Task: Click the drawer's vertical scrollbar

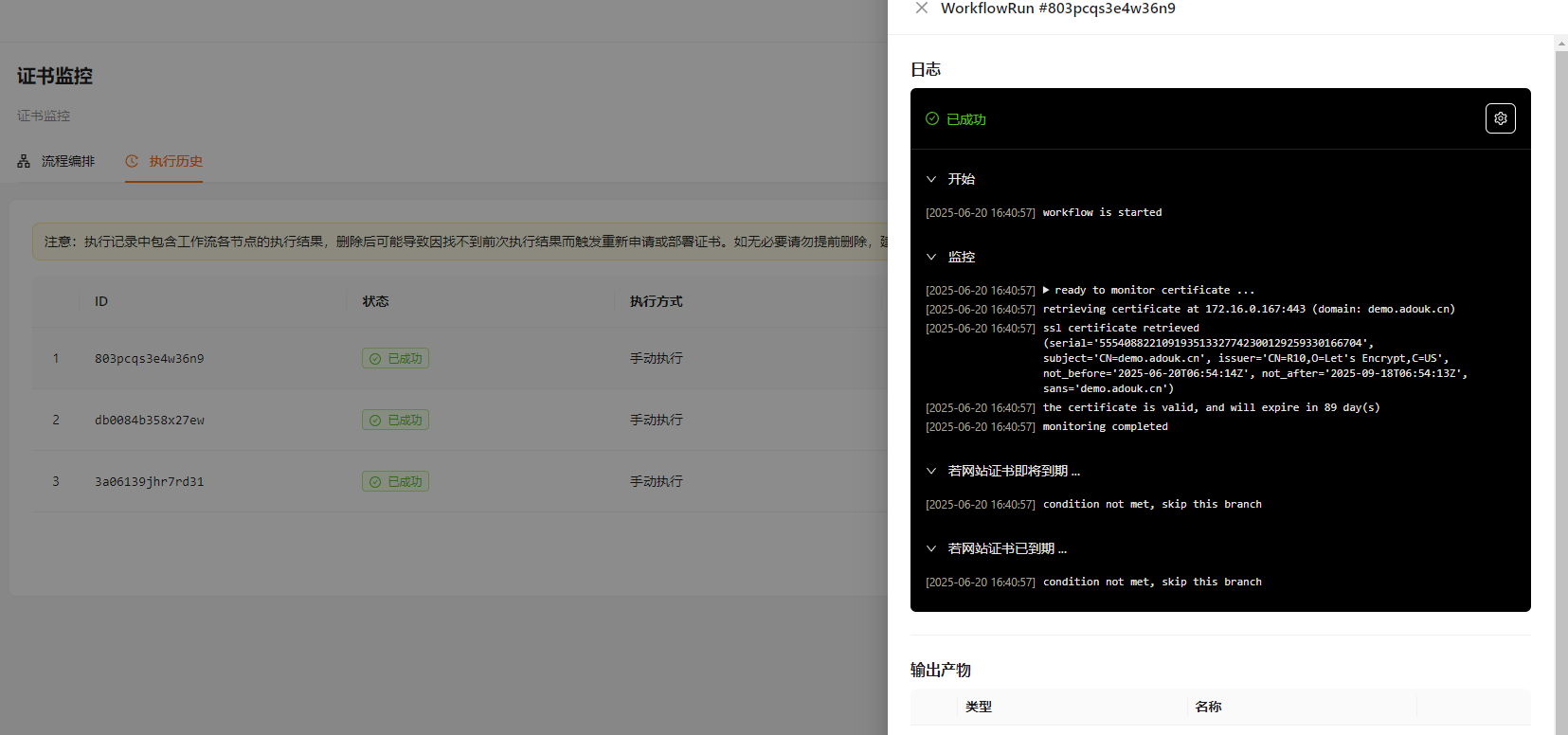Action: click(x=1560, y=379)
